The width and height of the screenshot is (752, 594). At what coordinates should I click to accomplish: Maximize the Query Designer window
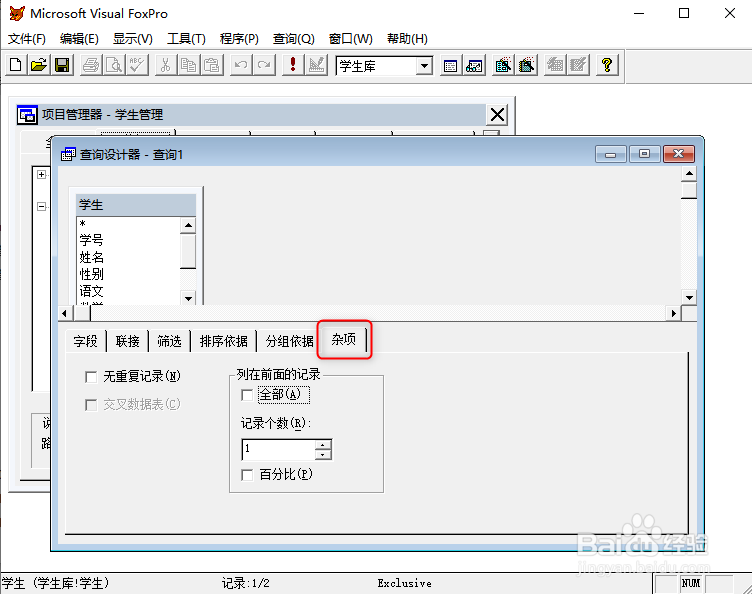coord(645,154)
